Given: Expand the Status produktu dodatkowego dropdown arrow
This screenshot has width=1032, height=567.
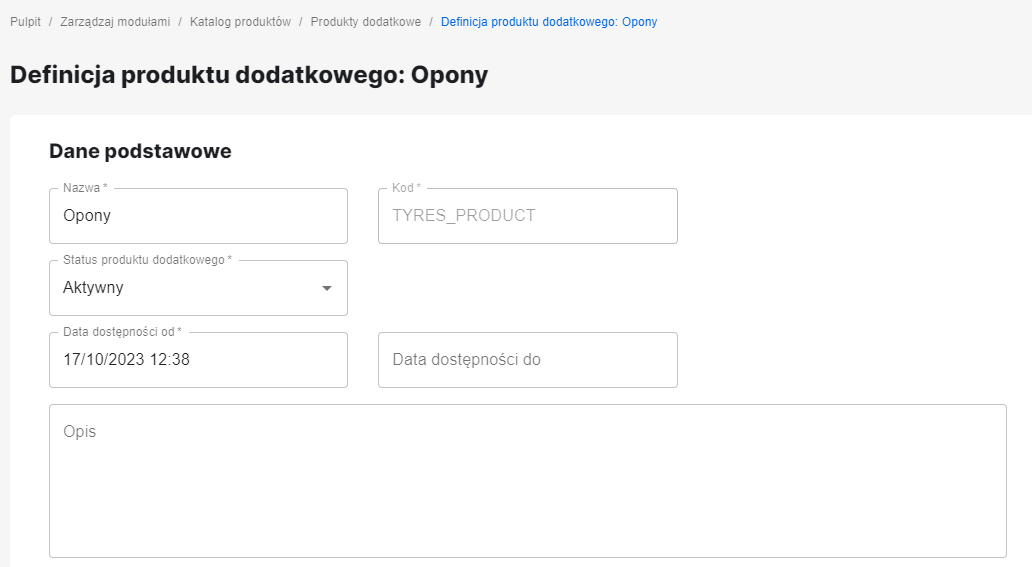Looking at the screenshot, I should [326, 288].
